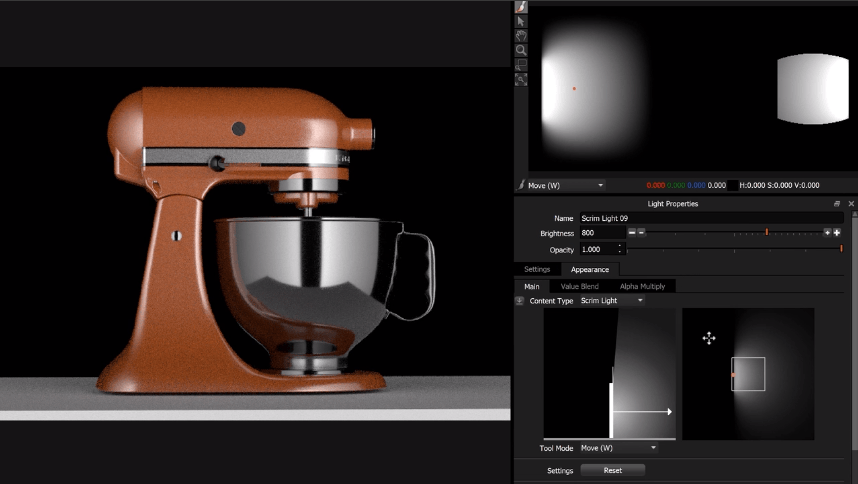The height and width of the screenshot is (484, 858).
Task: Switch to the Appearance tab
Action: coord(589,270)
